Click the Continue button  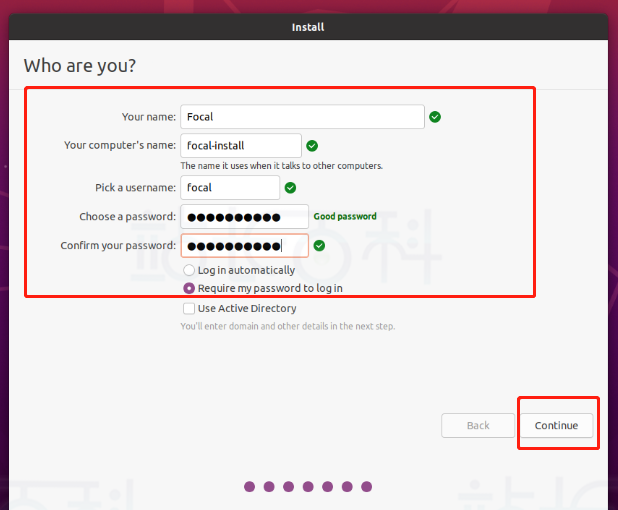click(556, 425)
